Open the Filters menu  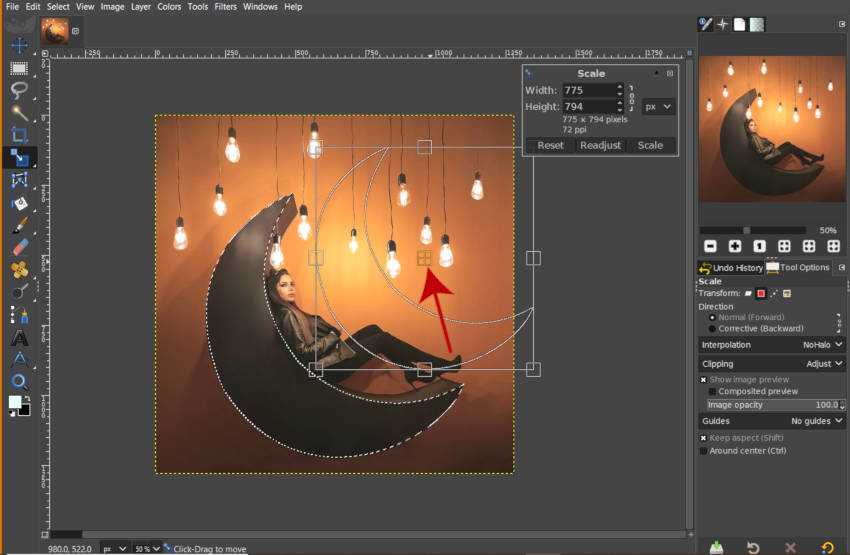pyautogui.click(x=225, y=7)
